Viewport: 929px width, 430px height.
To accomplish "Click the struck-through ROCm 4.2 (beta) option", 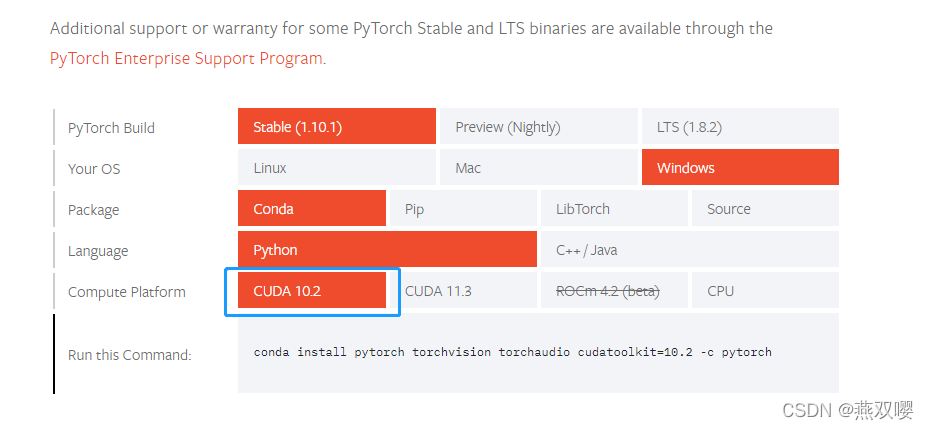I will click(614, 290).
